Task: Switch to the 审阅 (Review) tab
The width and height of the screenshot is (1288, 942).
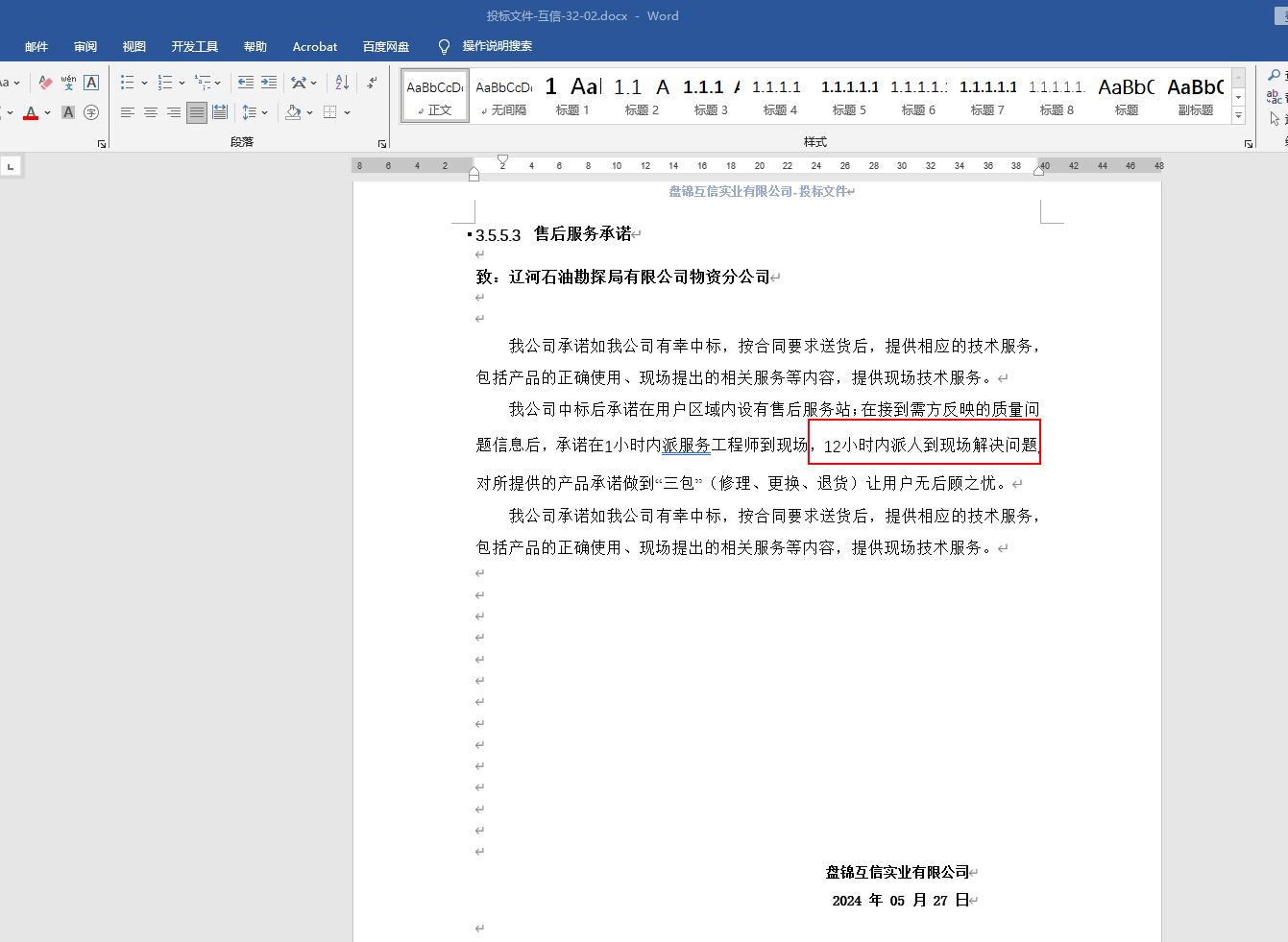Action: [x=85, y=46]
